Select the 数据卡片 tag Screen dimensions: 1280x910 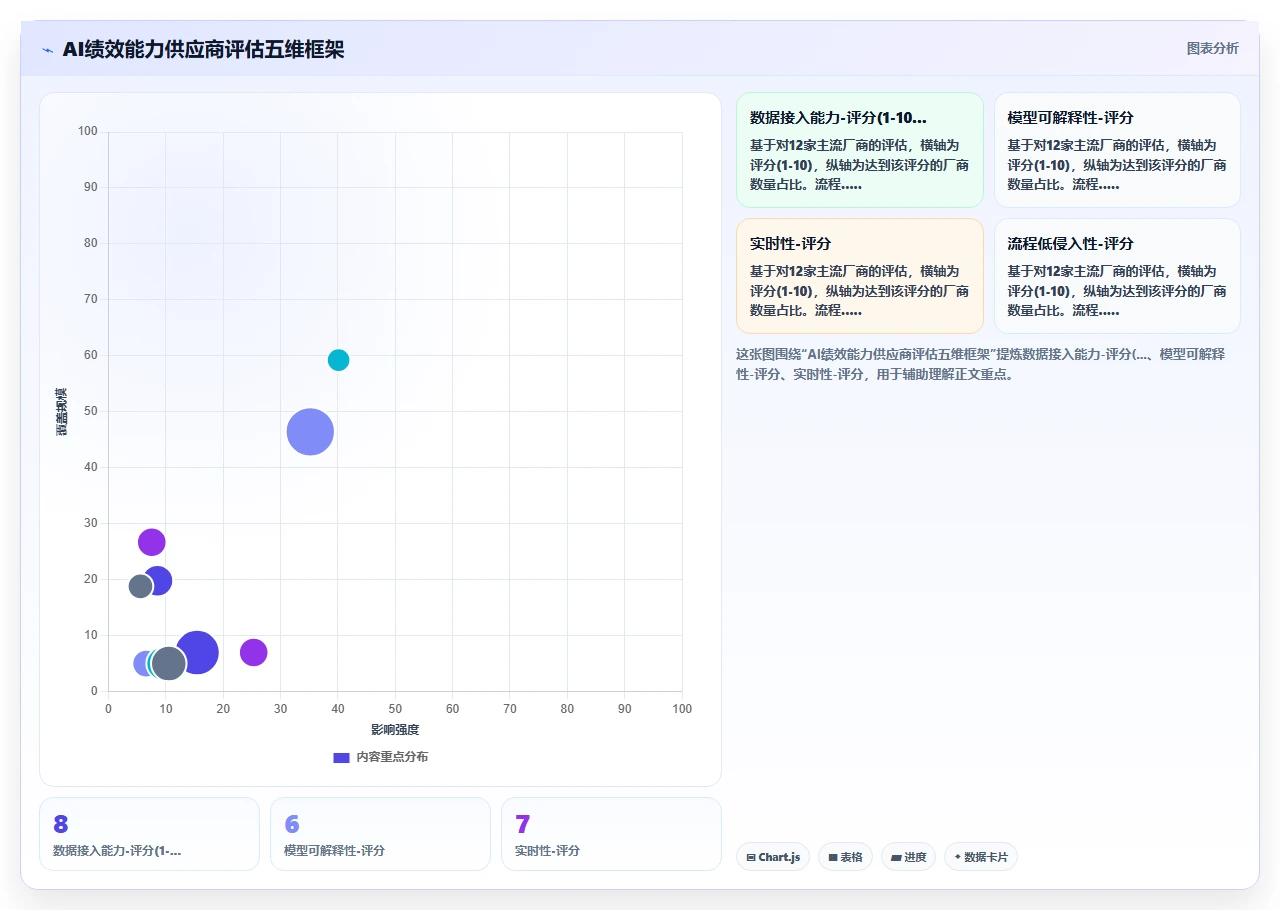pyautogui.click(x=981, y=857)
